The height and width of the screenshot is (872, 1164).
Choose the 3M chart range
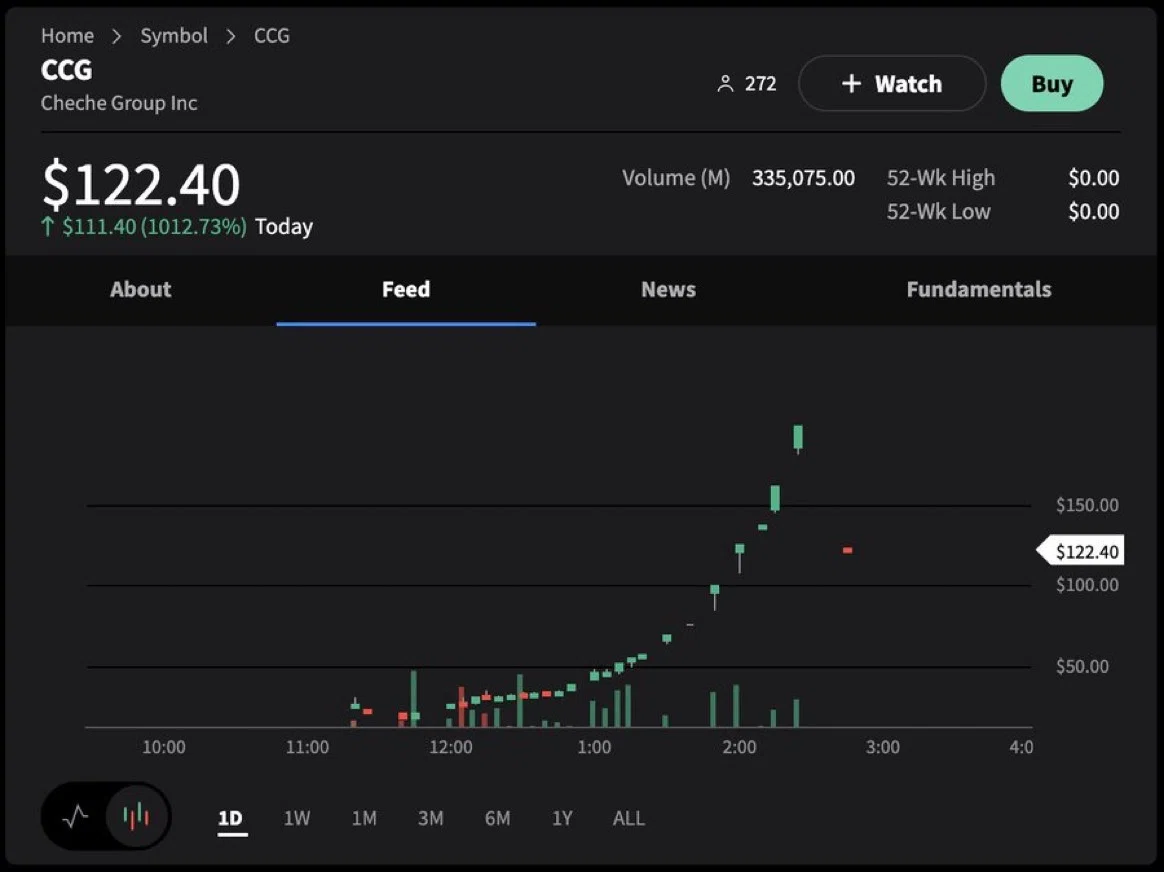click(x=431, y=818)
